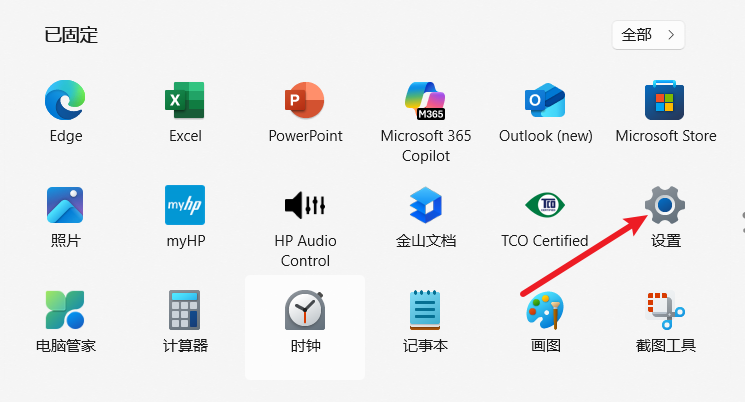Screen dimensions: 745x402
Task: Open the 时钟 clock app icon
Action: pos(305,310)
